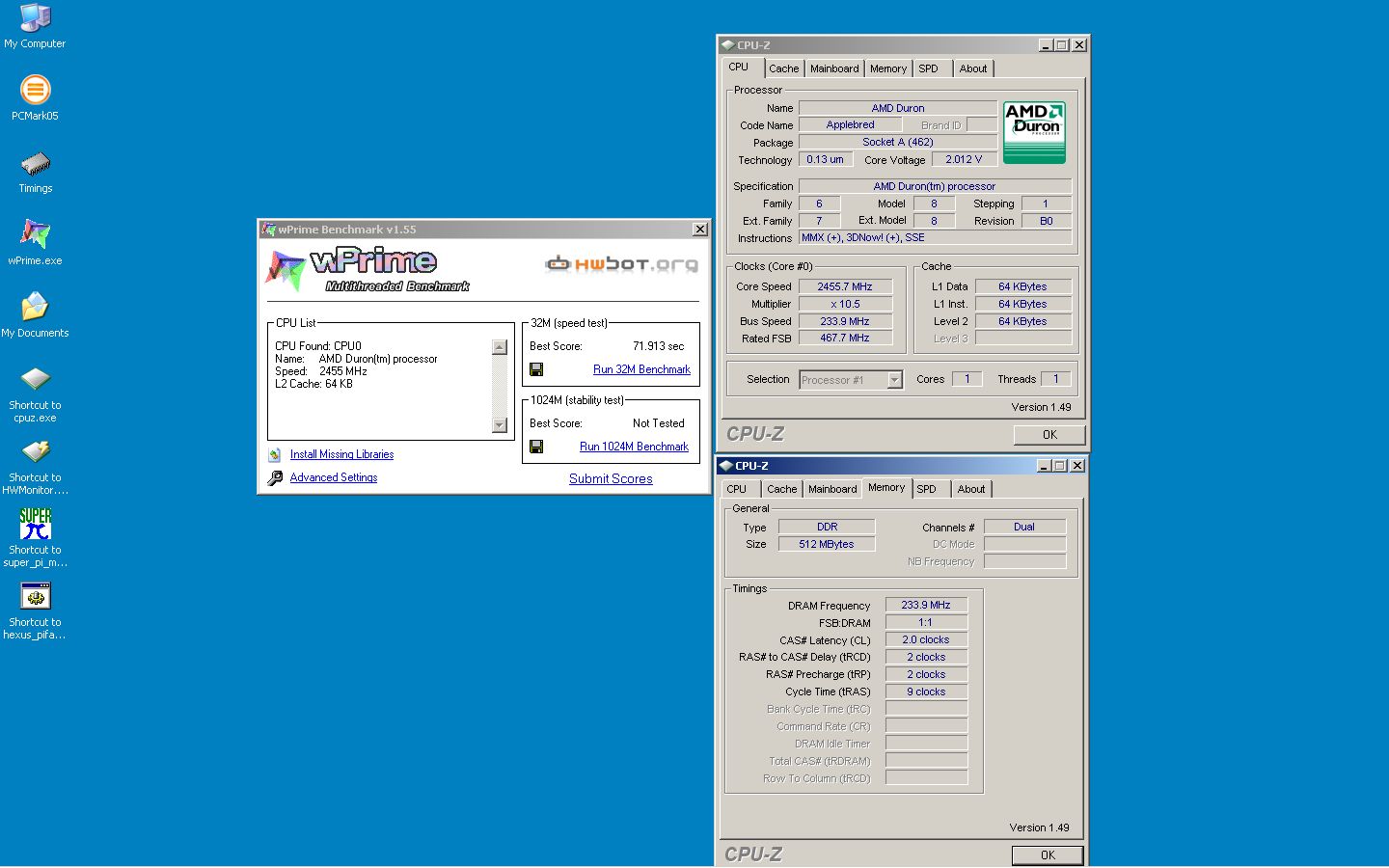Image resolution: width=1389 pixels, height=868 pixels.
Task: Switch to Cache tab in bottom CPU-Z
Action: point(782,489)
